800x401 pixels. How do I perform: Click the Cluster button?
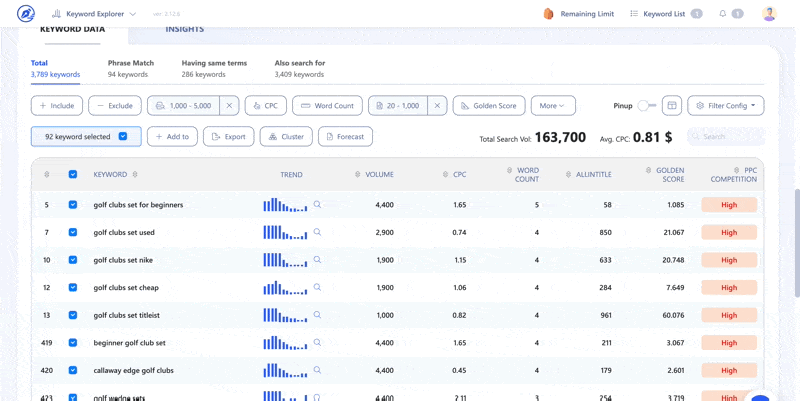tap(286, 136)
